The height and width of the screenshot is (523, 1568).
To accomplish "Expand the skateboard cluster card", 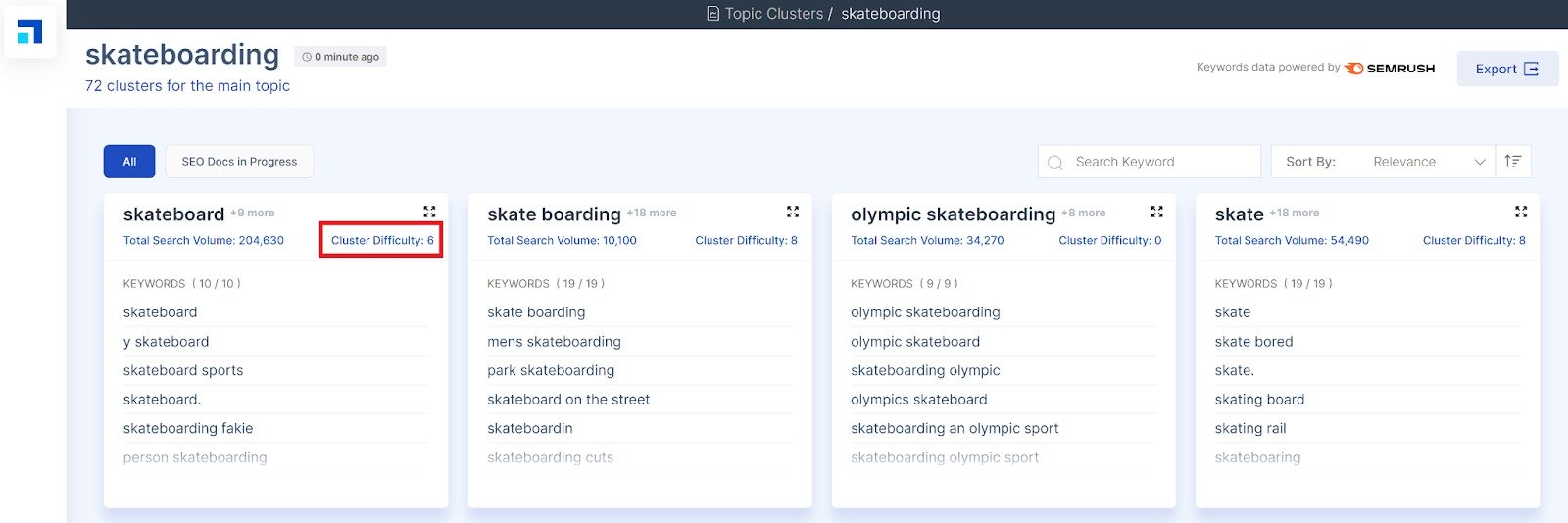I will (x=429, y=212).
